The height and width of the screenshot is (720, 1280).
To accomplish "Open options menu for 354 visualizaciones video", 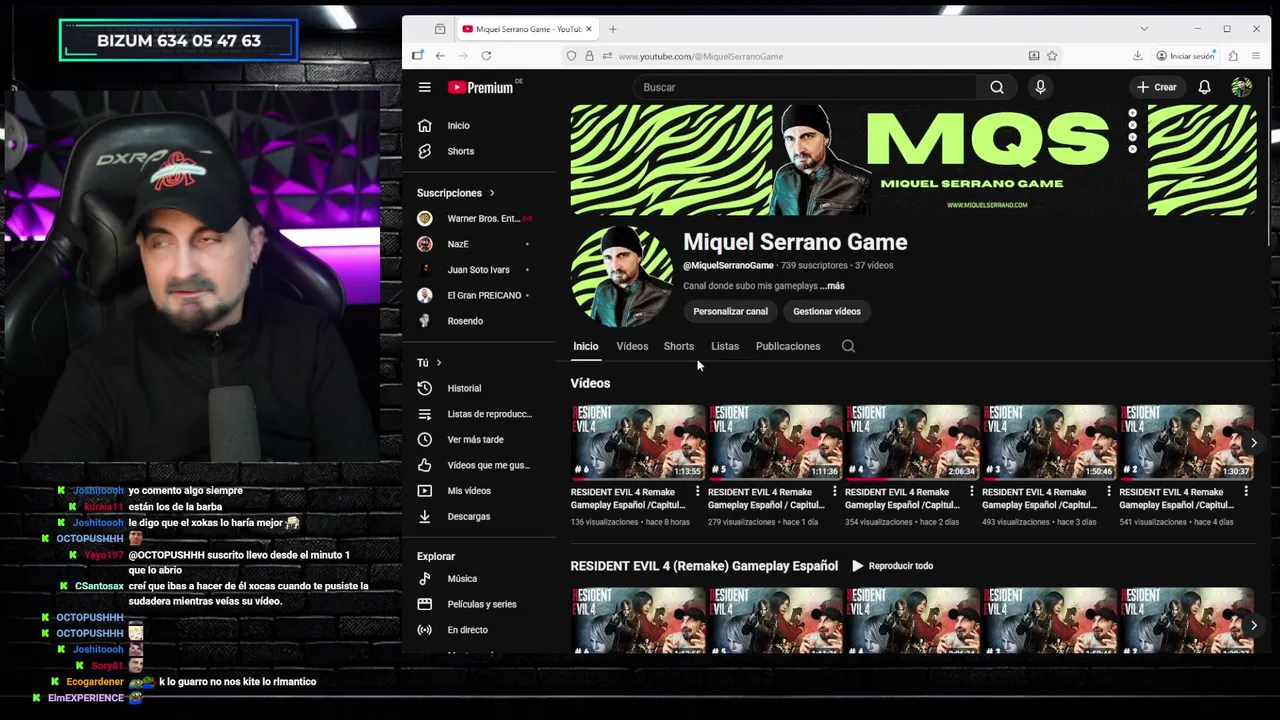I will click(x=971, y=492).
